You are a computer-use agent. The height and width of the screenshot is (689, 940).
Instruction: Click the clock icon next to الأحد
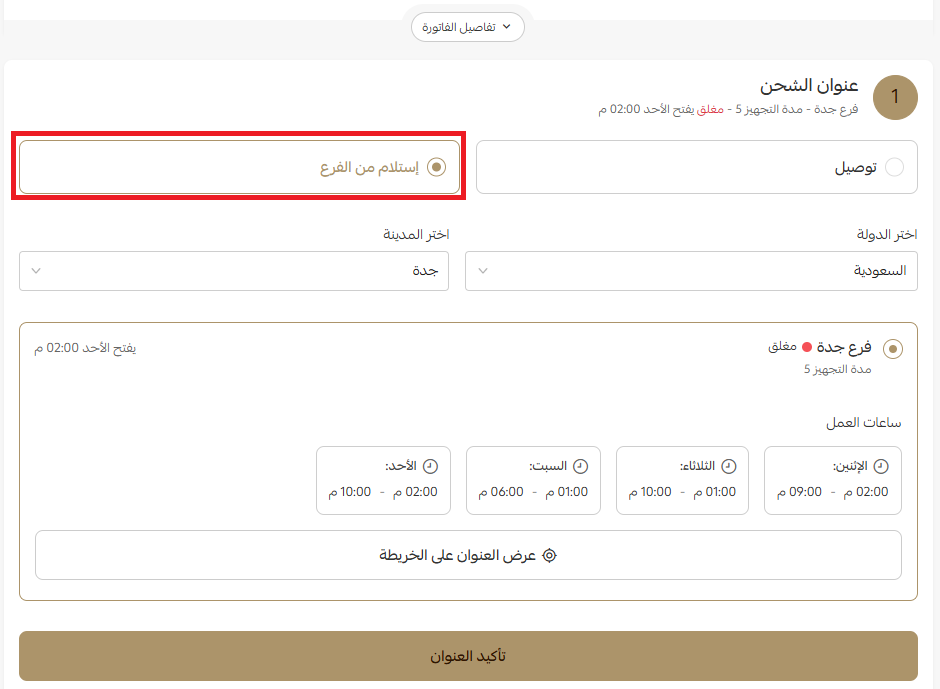[430, 466]
